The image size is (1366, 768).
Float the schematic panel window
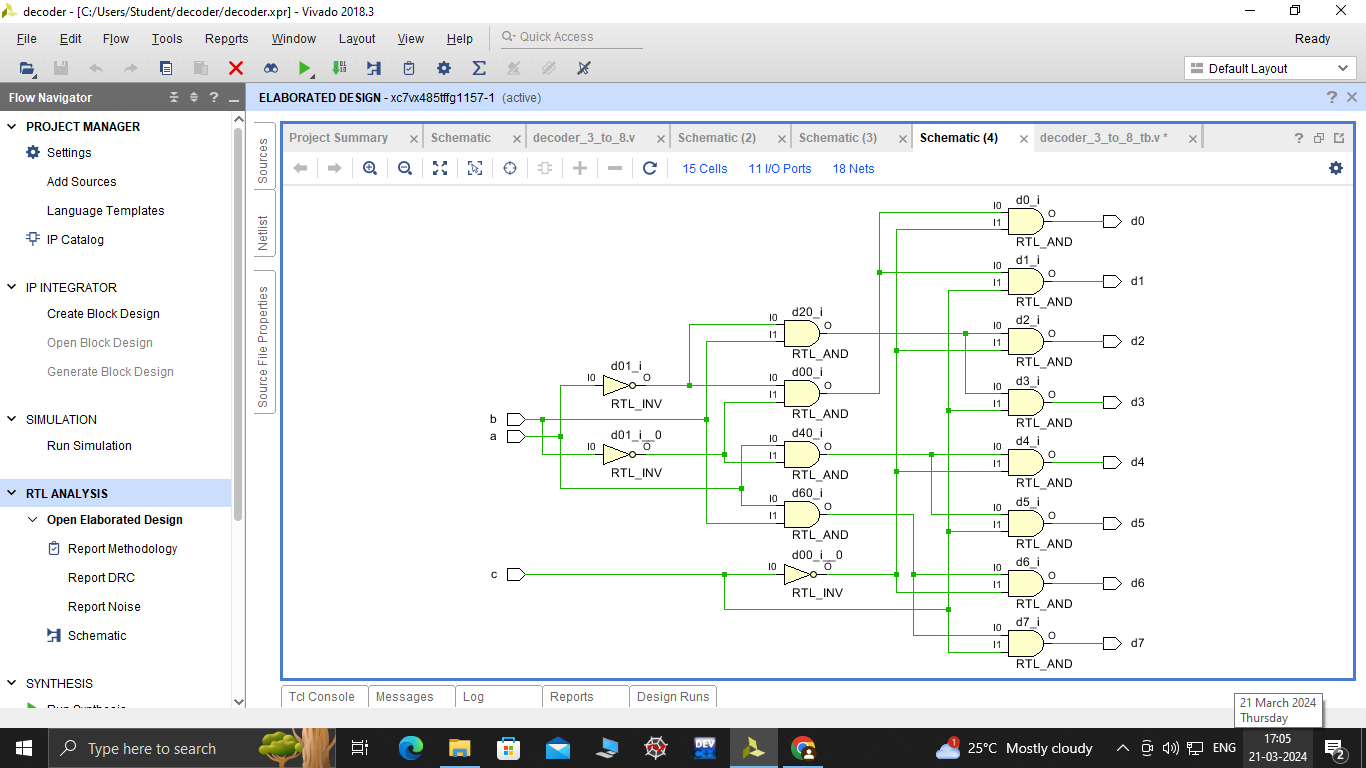tap(1319, 138)
